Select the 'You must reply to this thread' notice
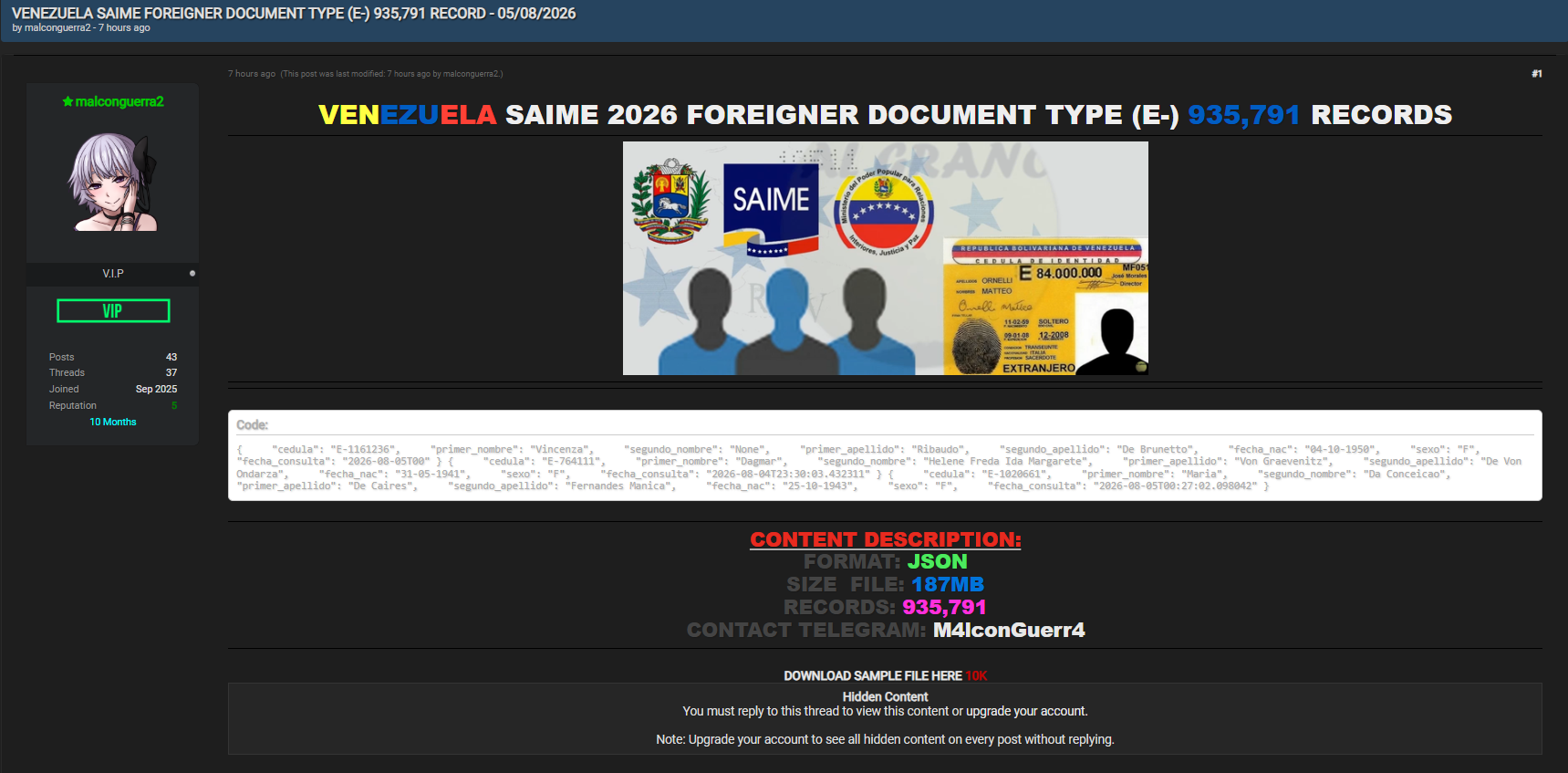This screenshot has width=1568, height=773. click(x=885, y=712)
